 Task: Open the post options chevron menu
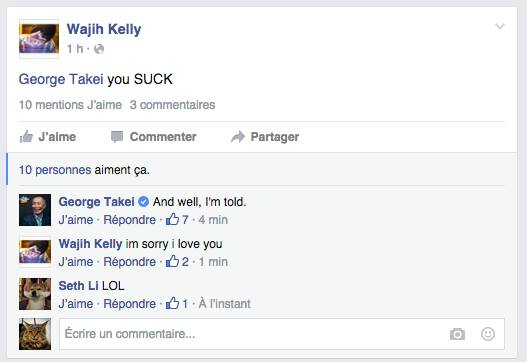[x=500, y=26]
